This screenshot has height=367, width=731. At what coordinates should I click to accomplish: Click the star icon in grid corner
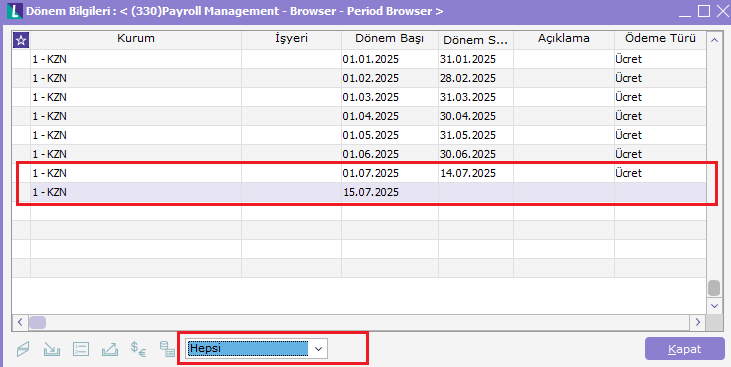(x=21, y=40)
